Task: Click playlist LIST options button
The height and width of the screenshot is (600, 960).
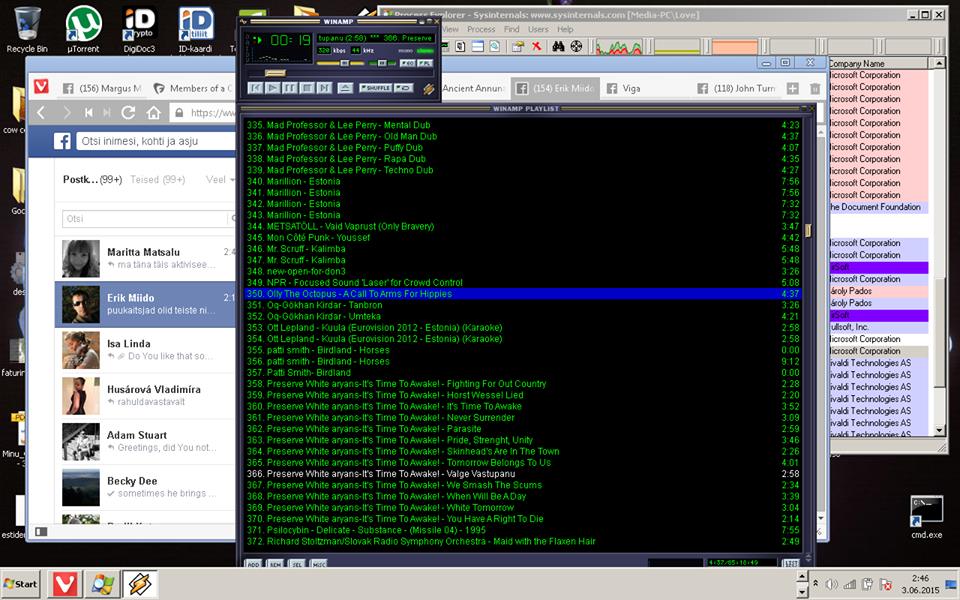Action: [x=791, y=563]
